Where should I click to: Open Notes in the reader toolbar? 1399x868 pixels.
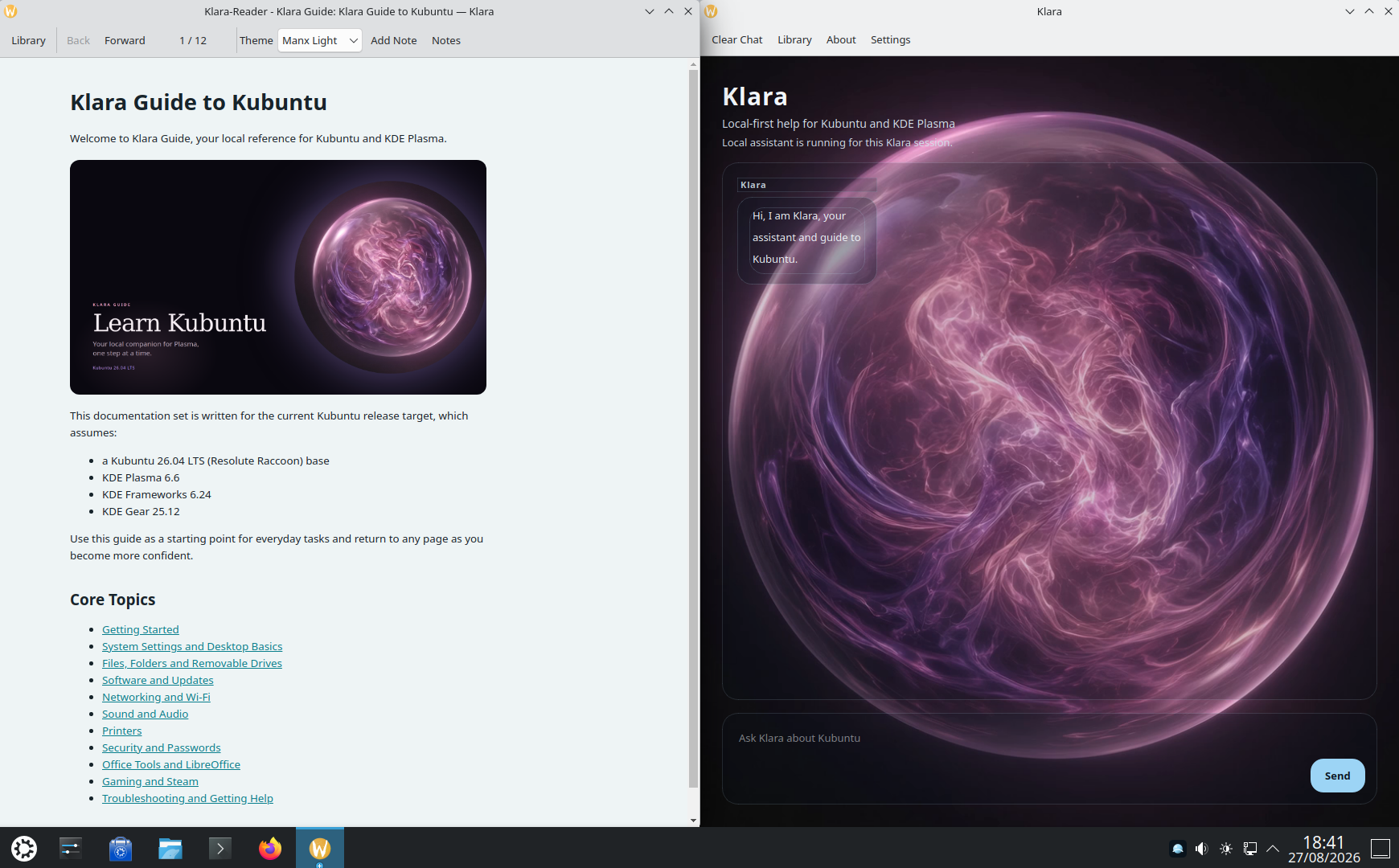446,40
